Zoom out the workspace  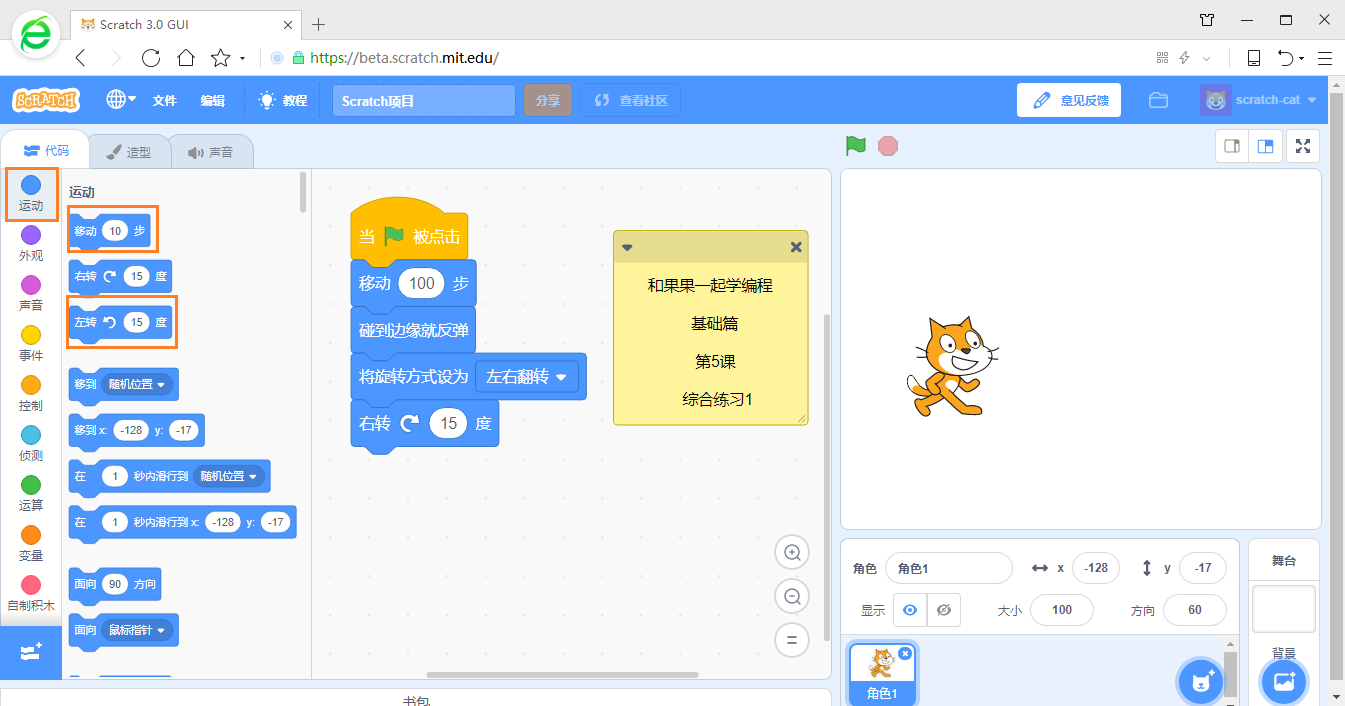point(792,596)
